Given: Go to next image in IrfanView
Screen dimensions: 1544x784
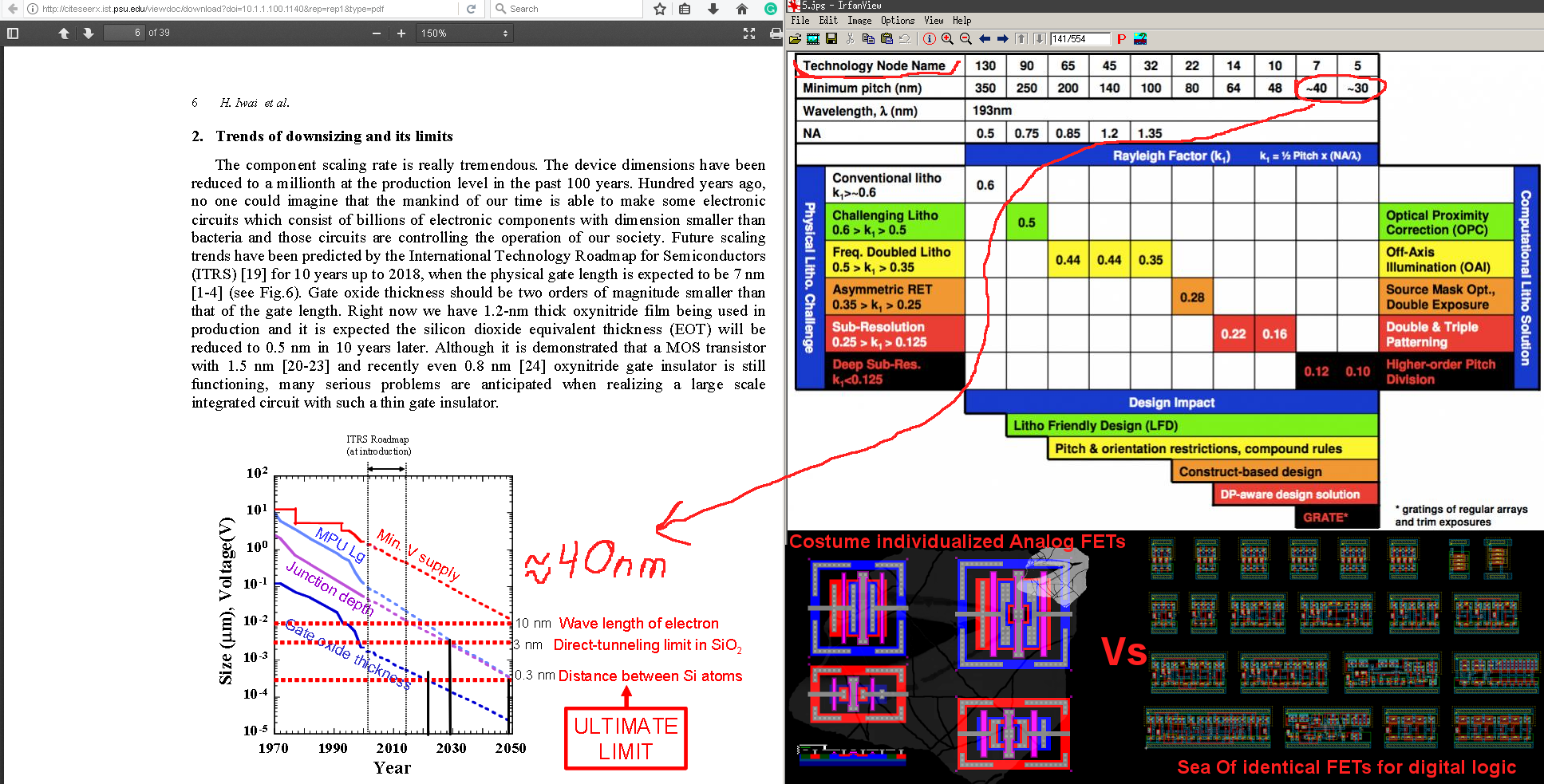Looking at the screenshot, I should (1002, 39).
